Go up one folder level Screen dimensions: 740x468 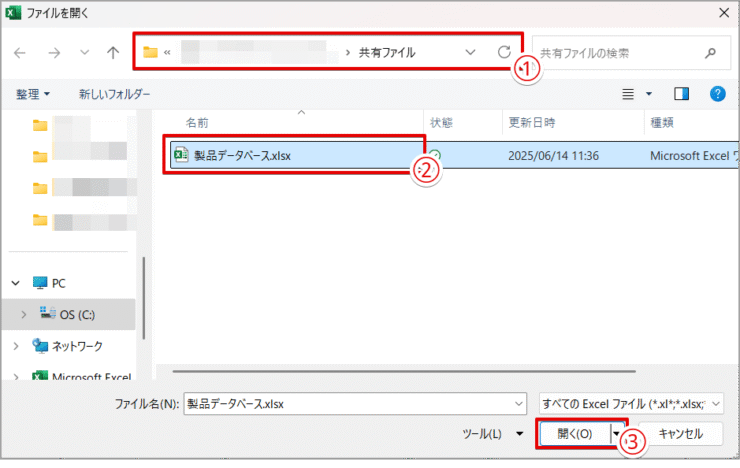[x=113, y=52]
